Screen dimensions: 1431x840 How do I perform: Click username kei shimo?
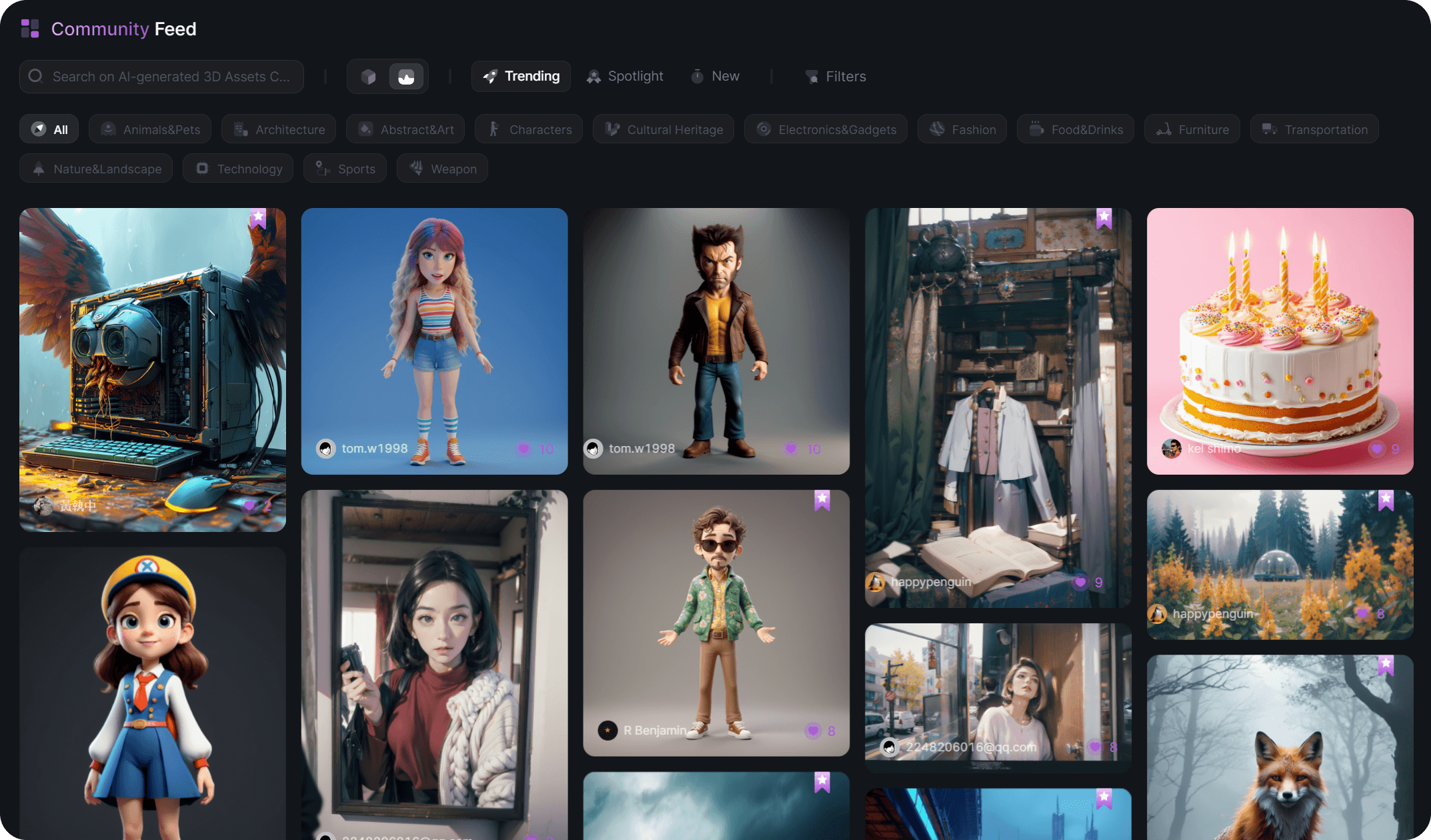pyautogui.click(x=1214, y=449)
